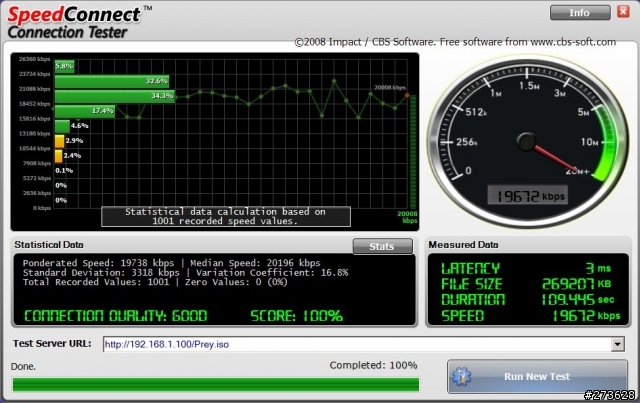Click the 'Ponderated Speed: 19738 kbps' text

[98, 263]
